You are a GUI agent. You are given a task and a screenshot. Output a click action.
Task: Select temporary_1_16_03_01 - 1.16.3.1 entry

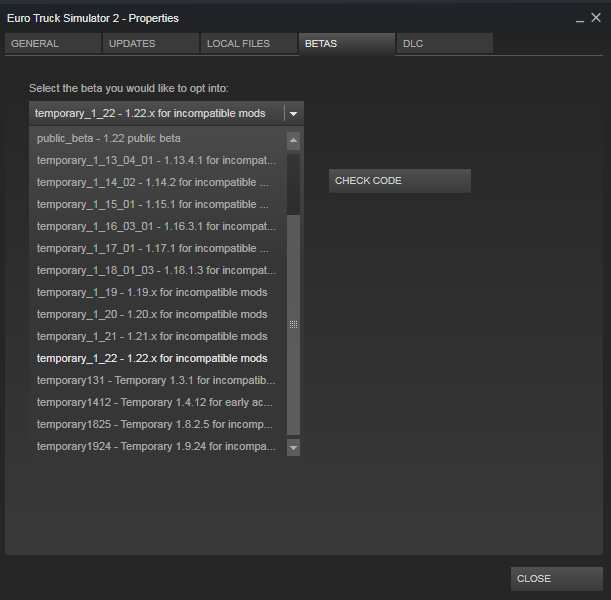[x=158, y=226]
